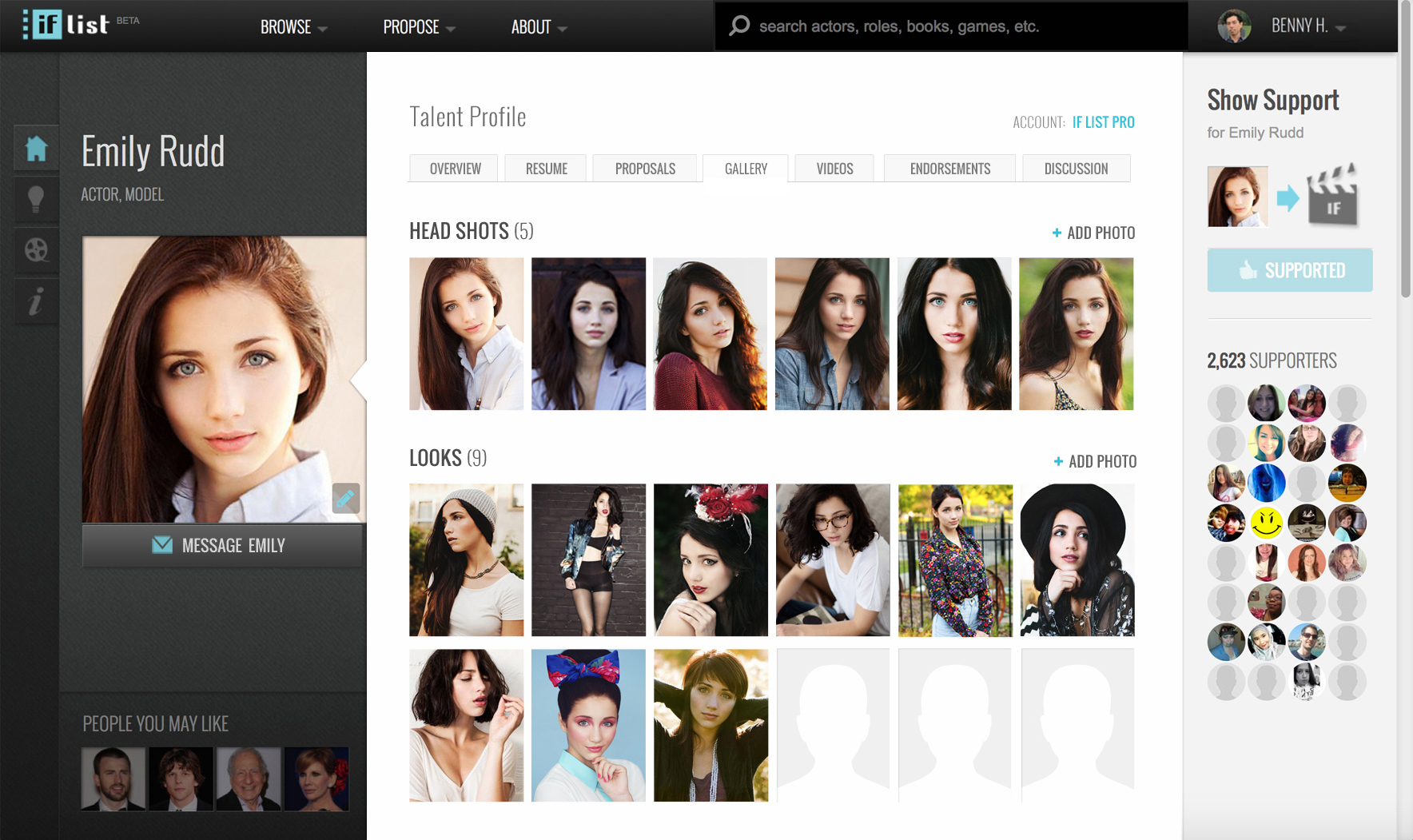Click the IF clapperboard icon
Viewport: 1413px width, 840px height.
[x=1332, y=197]
